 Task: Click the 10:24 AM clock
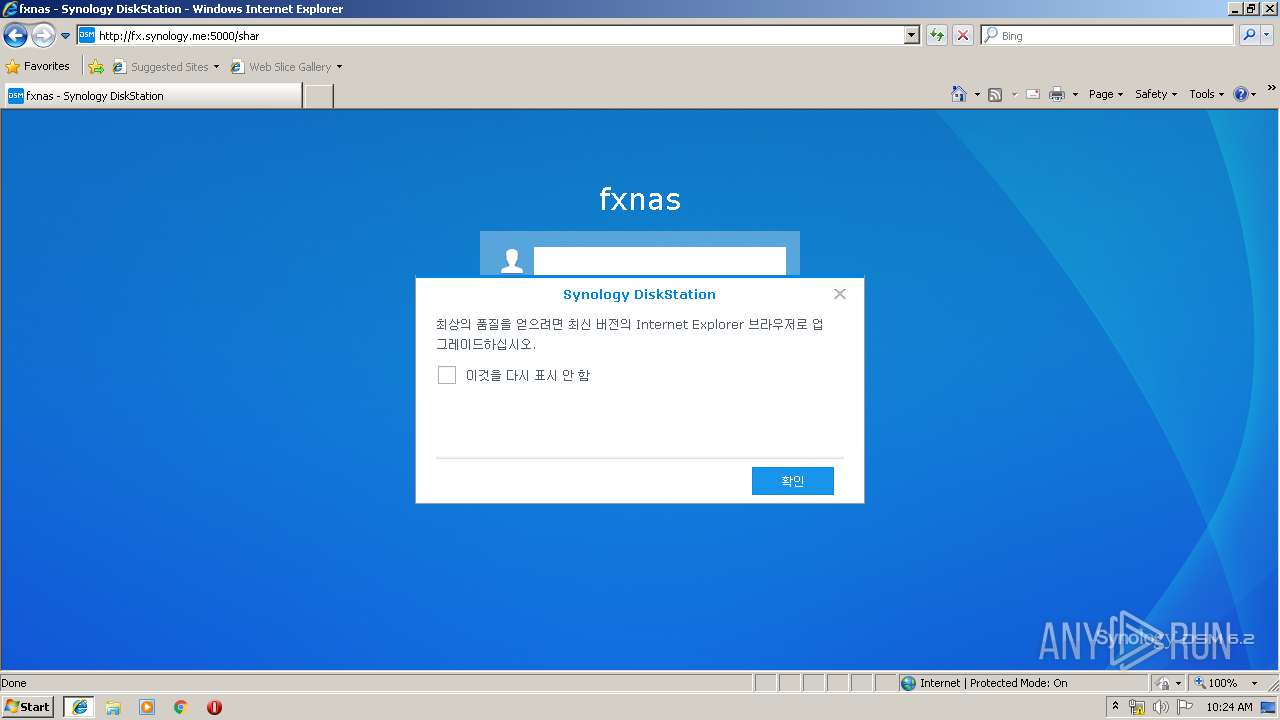(x=1229, y=707)
